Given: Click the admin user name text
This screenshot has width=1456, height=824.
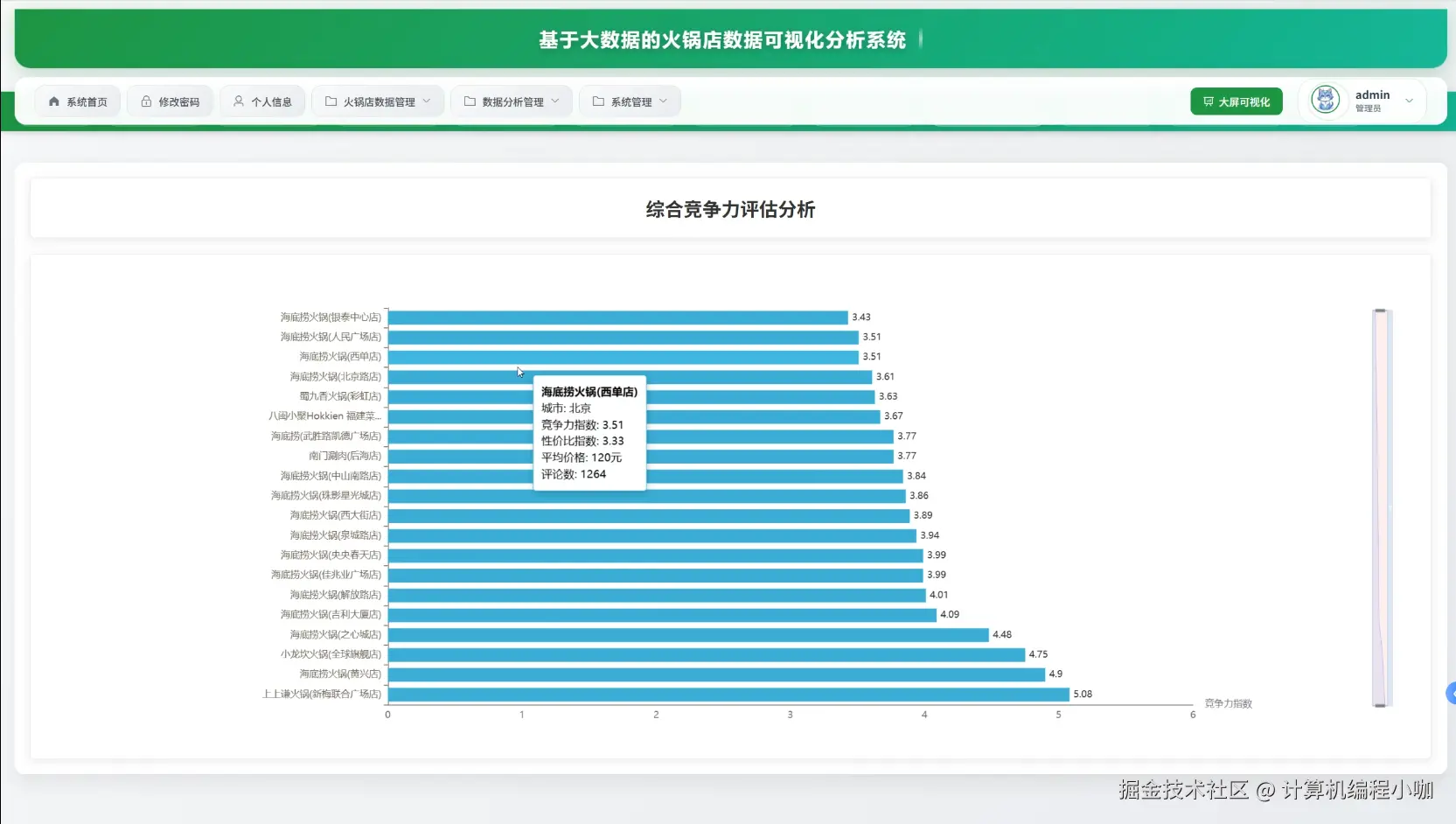Looking at the screenshot, I should click(x=1372, y=94).
